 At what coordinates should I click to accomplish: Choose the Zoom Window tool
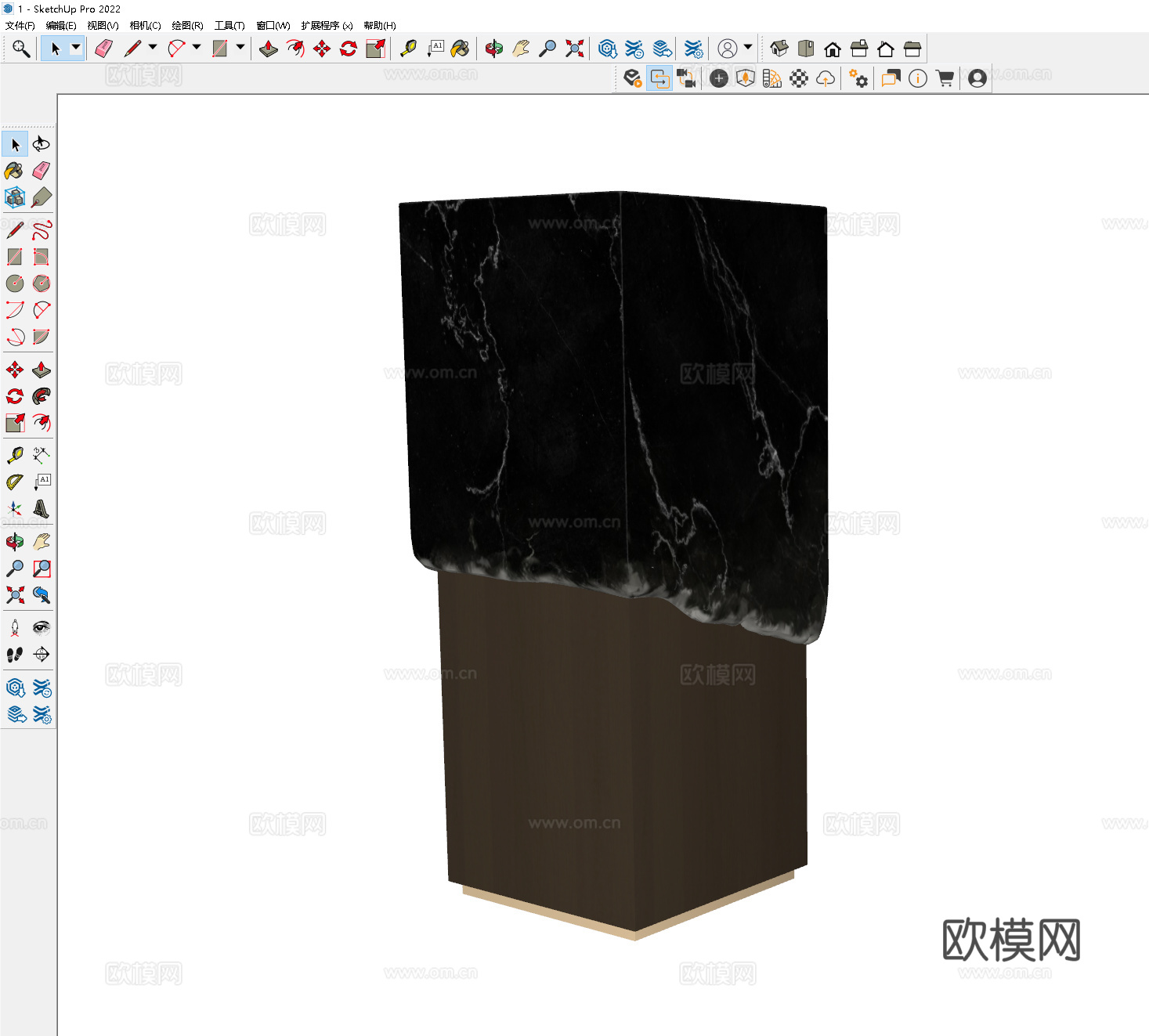click(42, 569)
